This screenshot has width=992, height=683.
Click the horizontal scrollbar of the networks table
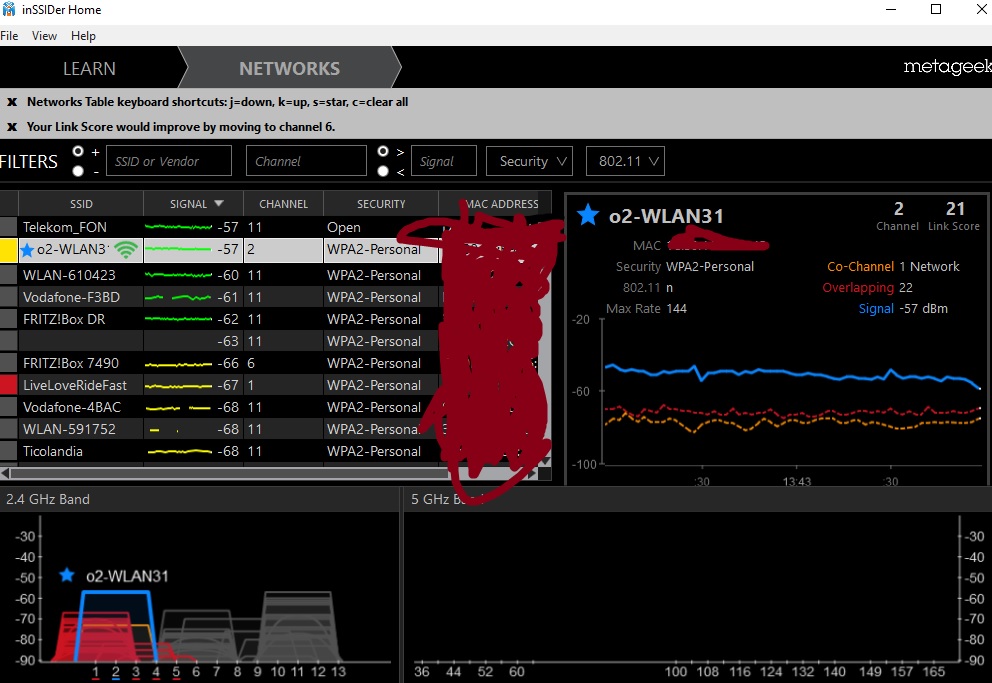tap(229, 473)
